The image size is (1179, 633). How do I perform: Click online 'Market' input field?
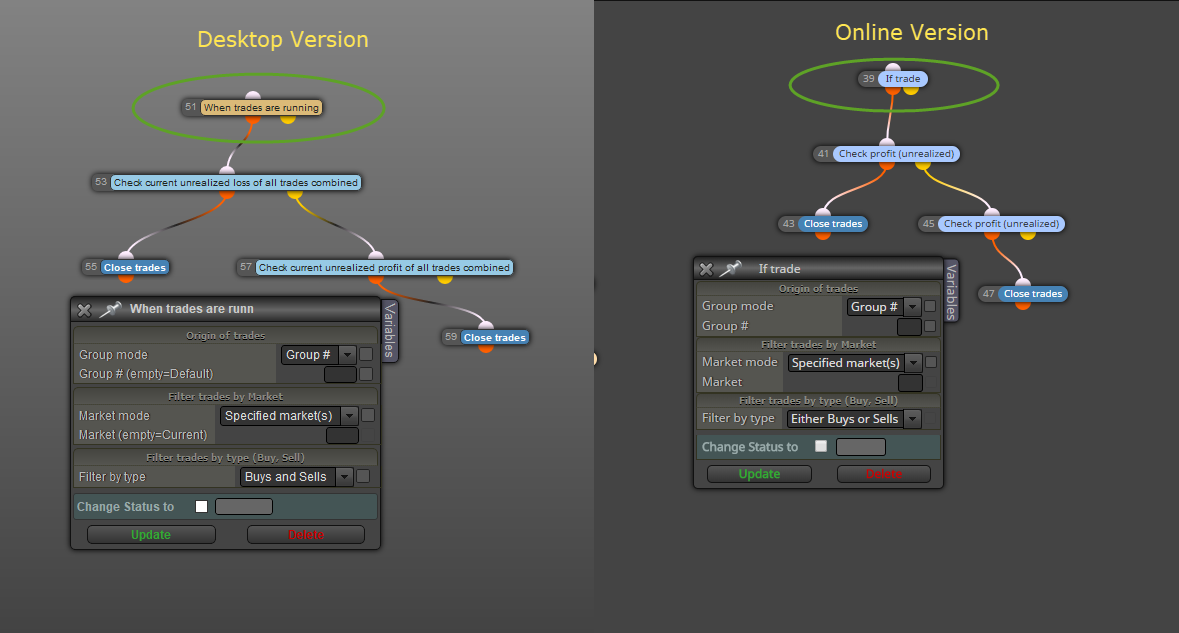tap(910, 383)
